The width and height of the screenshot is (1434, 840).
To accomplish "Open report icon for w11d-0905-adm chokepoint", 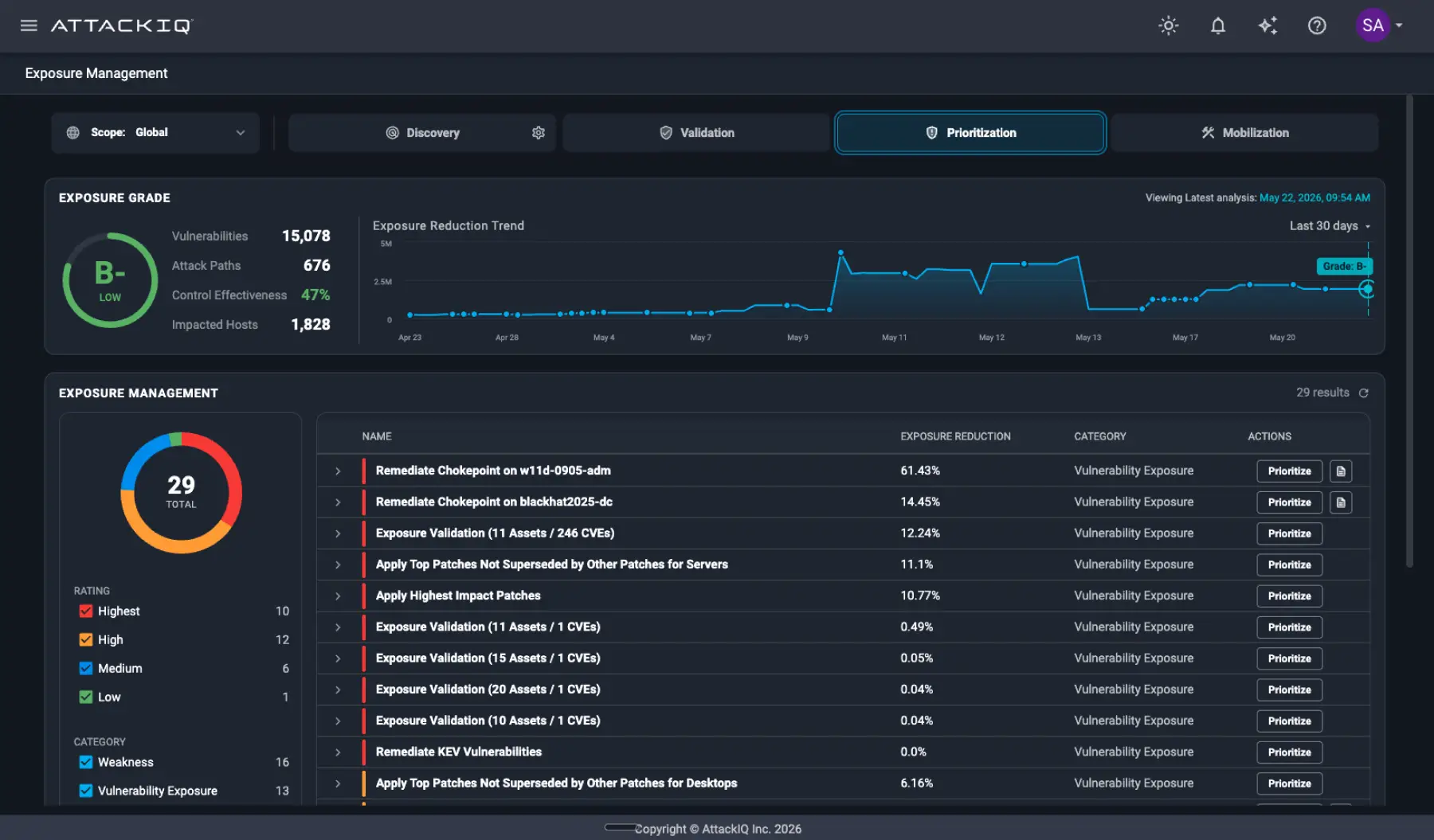I will [1341, 471].
